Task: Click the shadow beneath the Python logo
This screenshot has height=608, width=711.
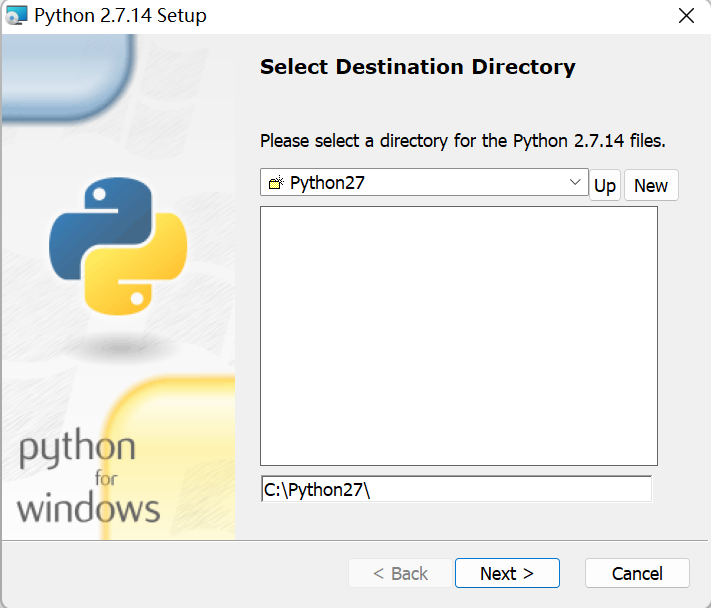Action: 122,347
